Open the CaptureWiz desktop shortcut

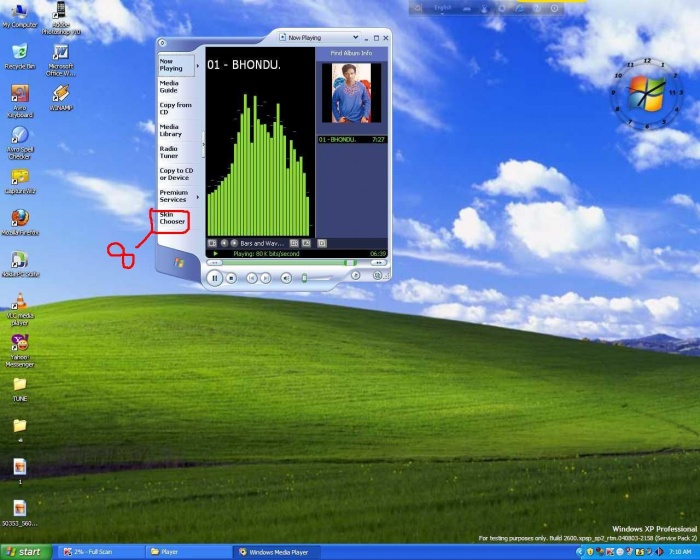click(x=20, y=182)
